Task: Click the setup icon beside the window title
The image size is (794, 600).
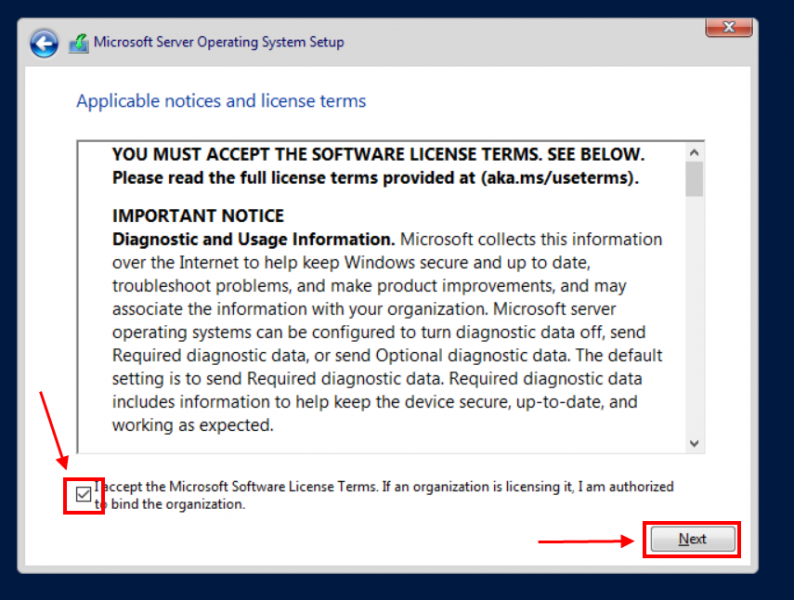Action: [x=79, y=43]
